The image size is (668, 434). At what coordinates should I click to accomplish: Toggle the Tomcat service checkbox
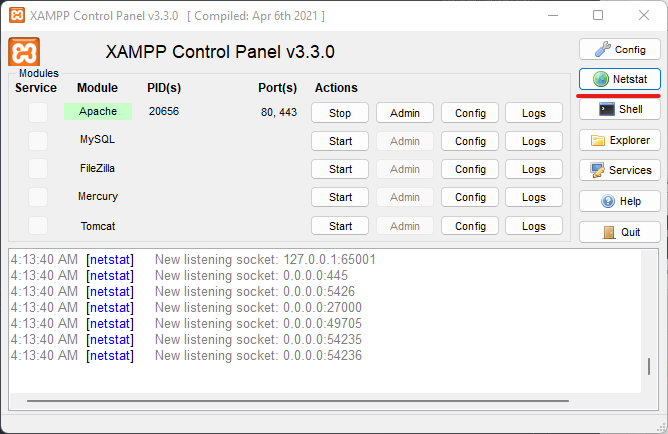click(37, 226)
